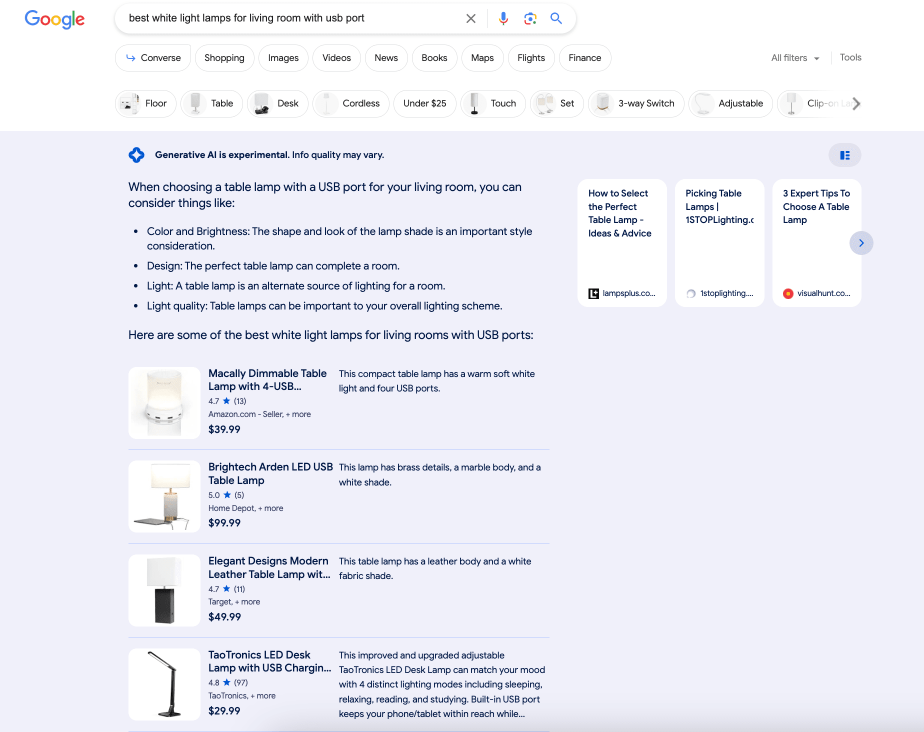Click the visualhunt.com favicon on its card
924x732 pixels.
coord(786,293)
